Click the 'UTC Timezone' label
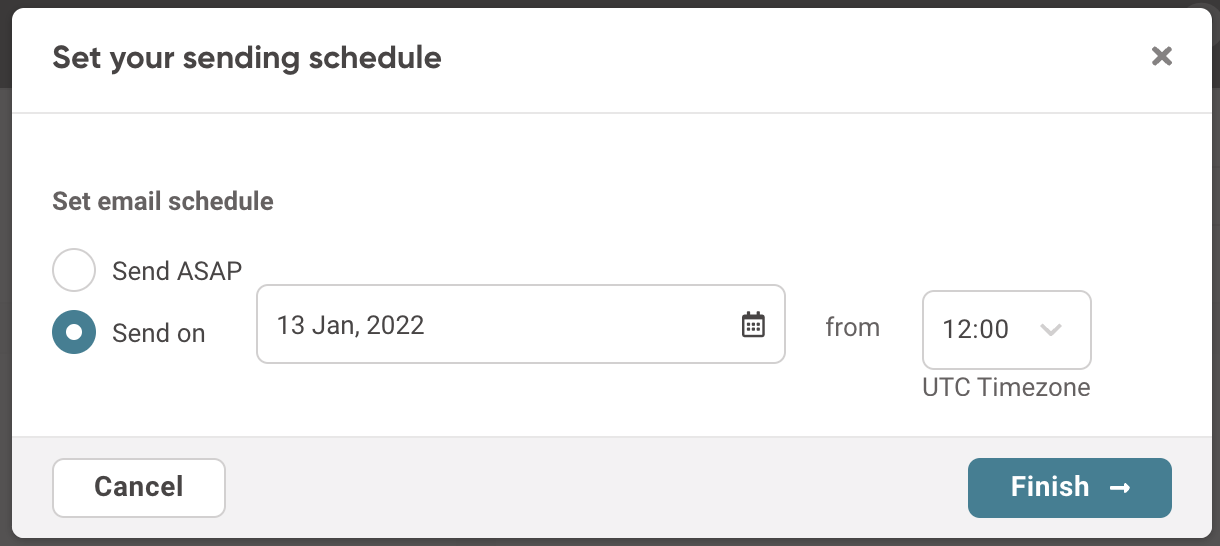Image resolution: width=1220 pixels, height=546 pixels. [x=1006, y=387]
